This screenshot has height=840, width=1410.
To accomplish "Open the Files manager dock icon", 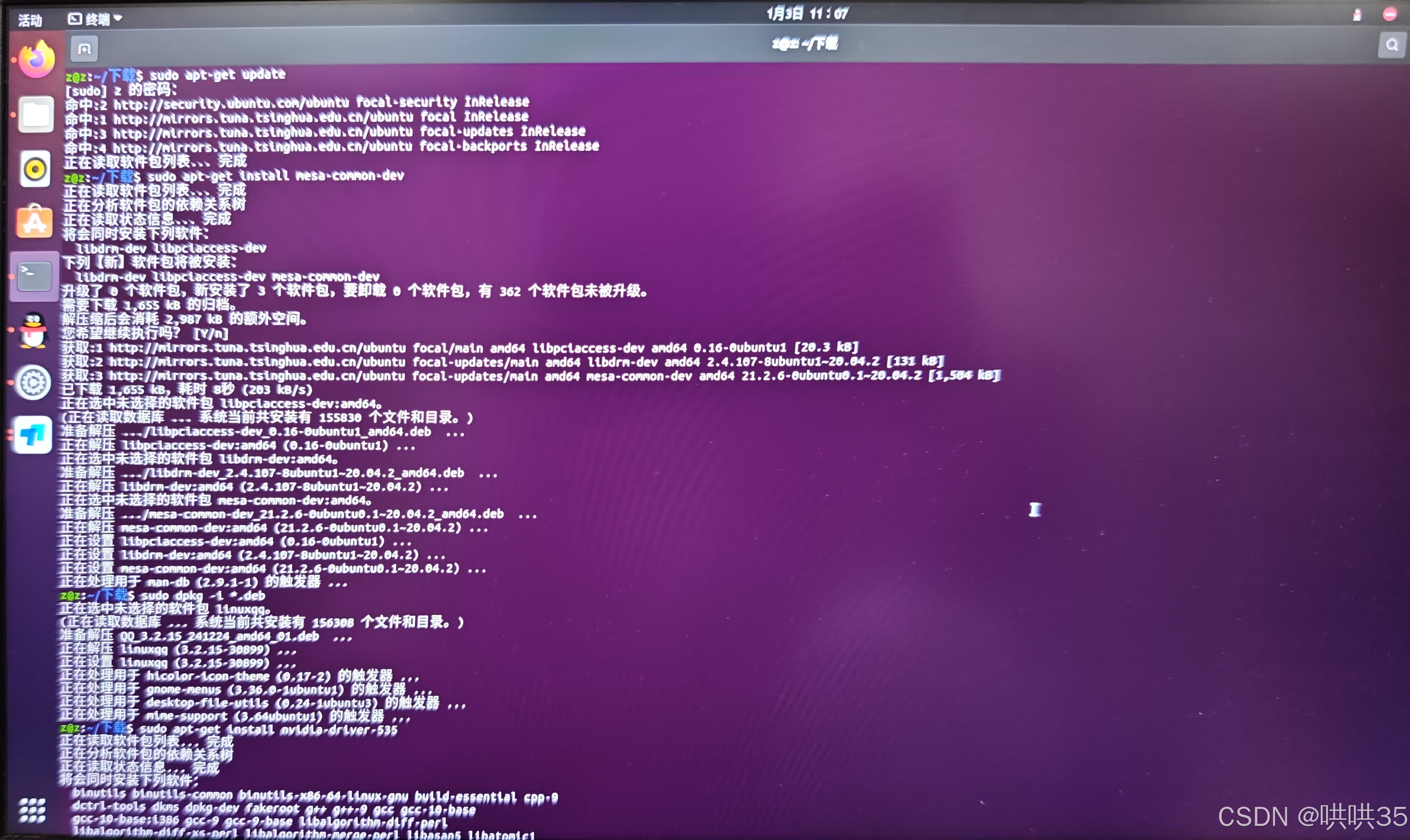I will (36, 115).
